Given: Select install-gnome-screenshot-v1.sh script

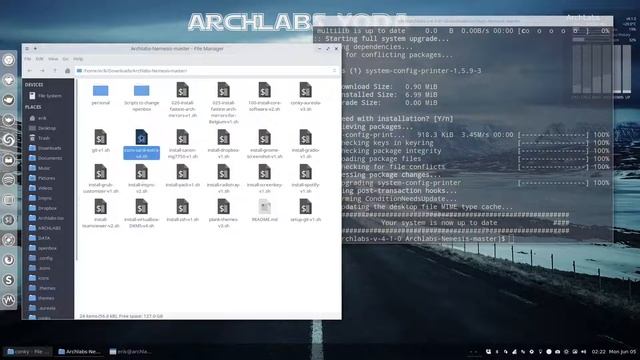Looking at the screenshot, I should click(x=264, y=144).
